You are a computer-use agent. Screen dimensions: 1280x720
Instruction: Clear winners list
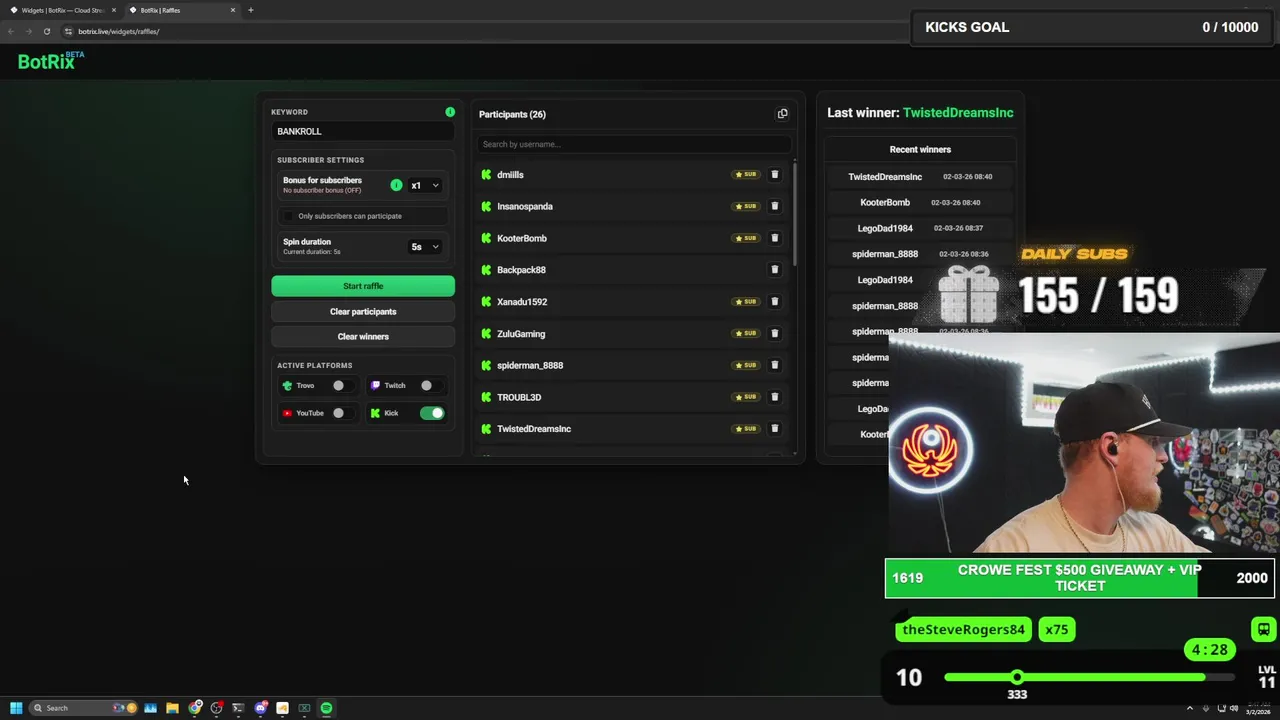tap(363, 336)
